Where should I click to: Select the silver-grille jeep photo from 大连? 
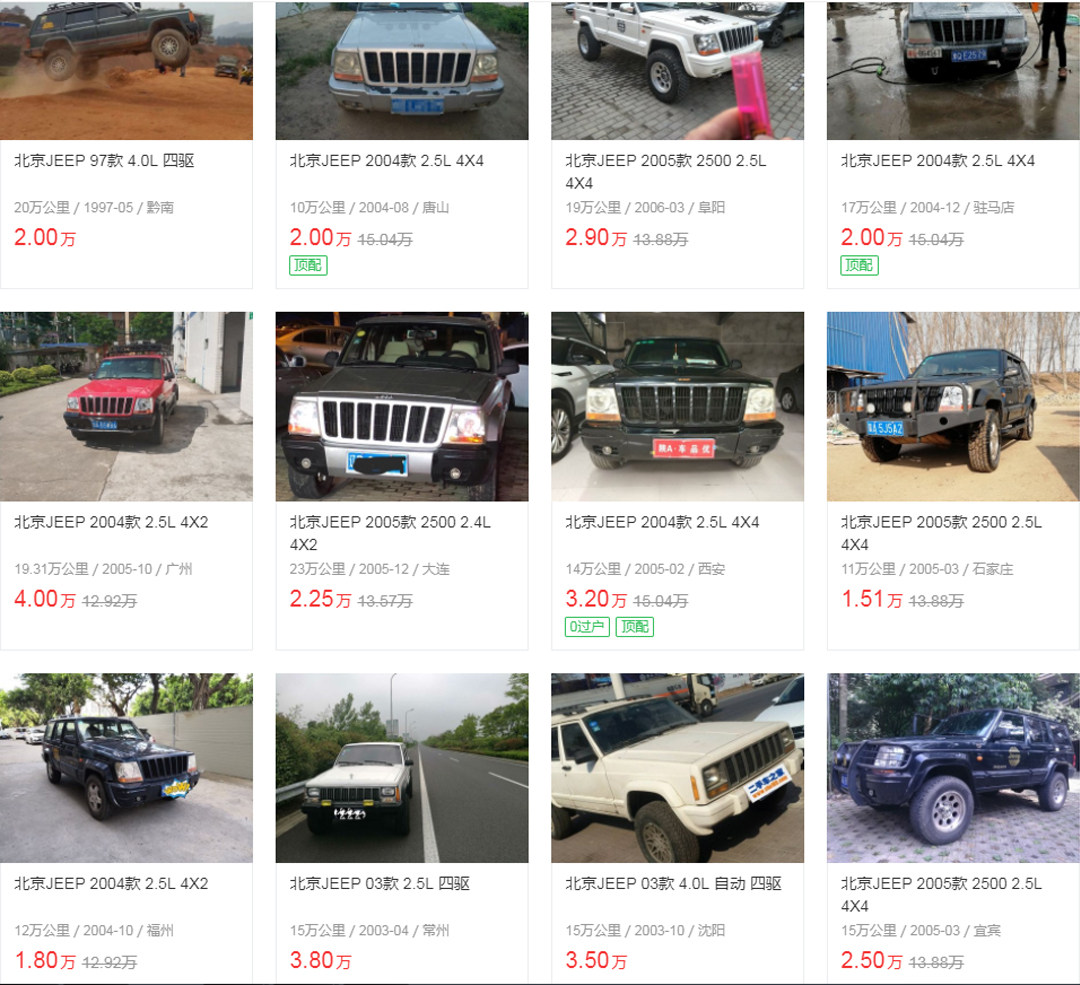(x=402, y=406)
